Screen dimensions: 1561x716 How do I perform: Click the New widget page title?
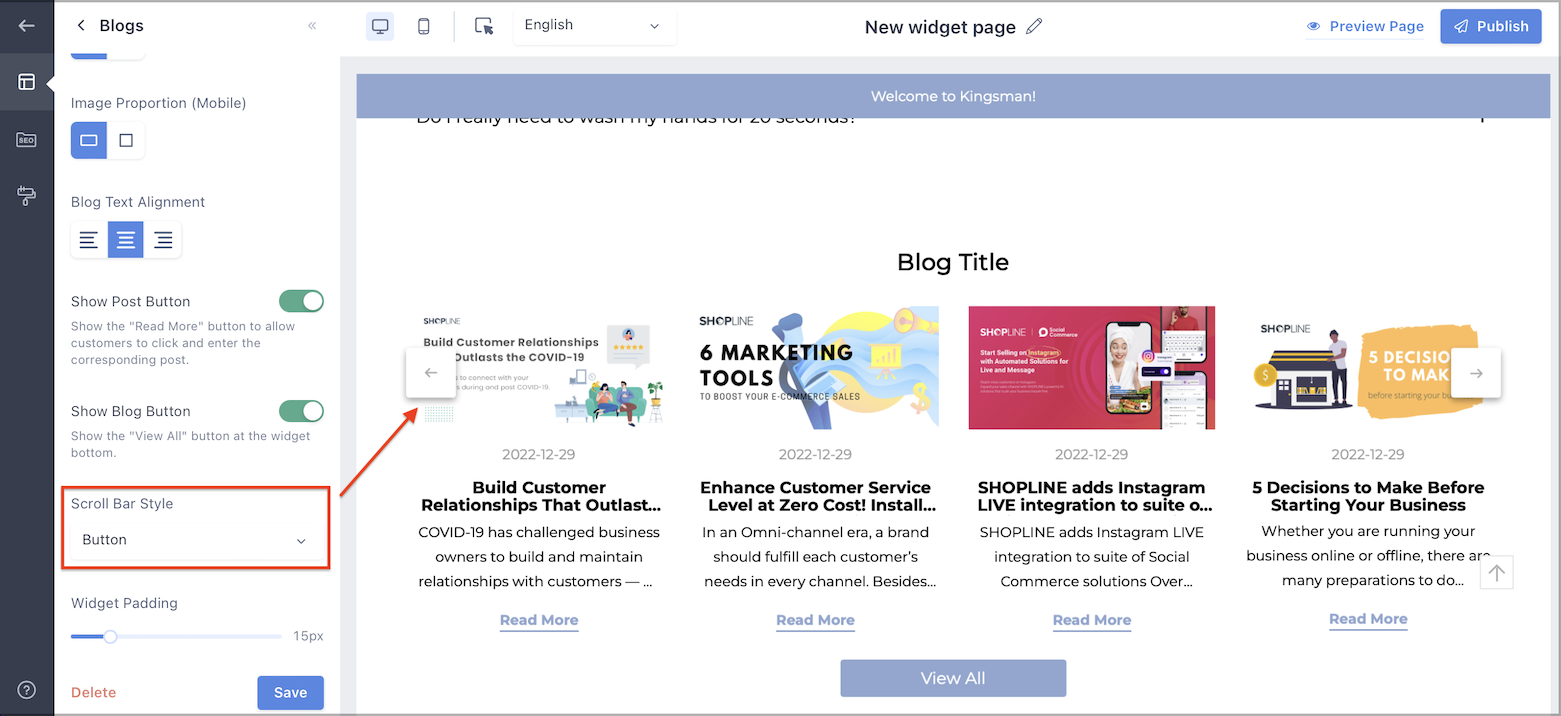click(940, 27)
